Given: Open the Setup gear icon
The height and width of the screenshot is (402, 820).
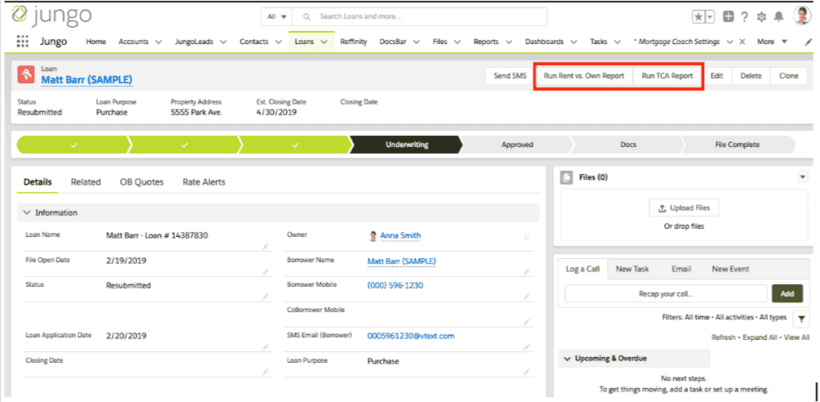Looking at the screenshot, I should [x=761, y=17].
